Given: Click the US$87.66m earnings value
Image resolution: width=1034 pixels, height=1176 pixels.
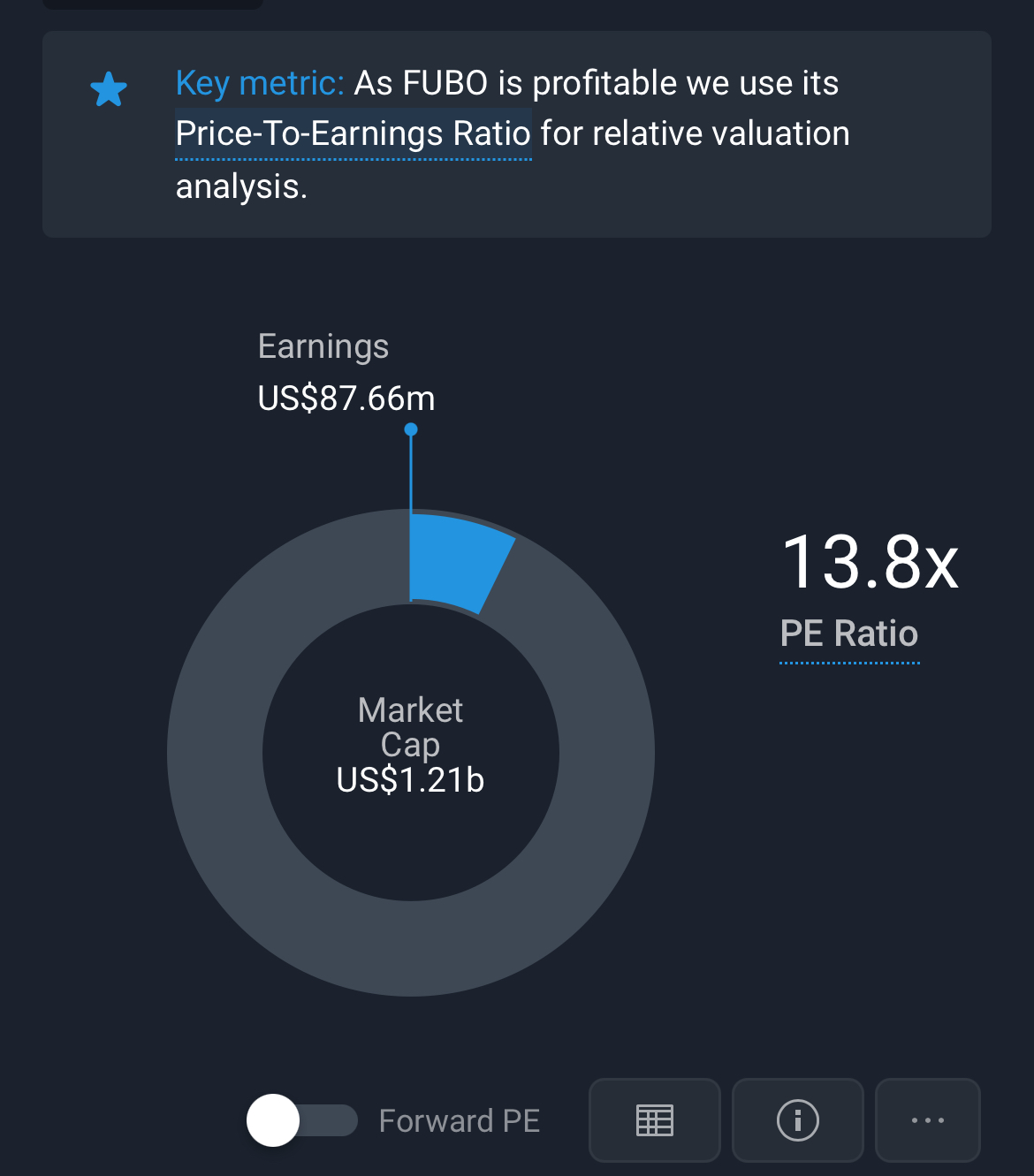Looking at the screenshot, I should pos(346,398).
